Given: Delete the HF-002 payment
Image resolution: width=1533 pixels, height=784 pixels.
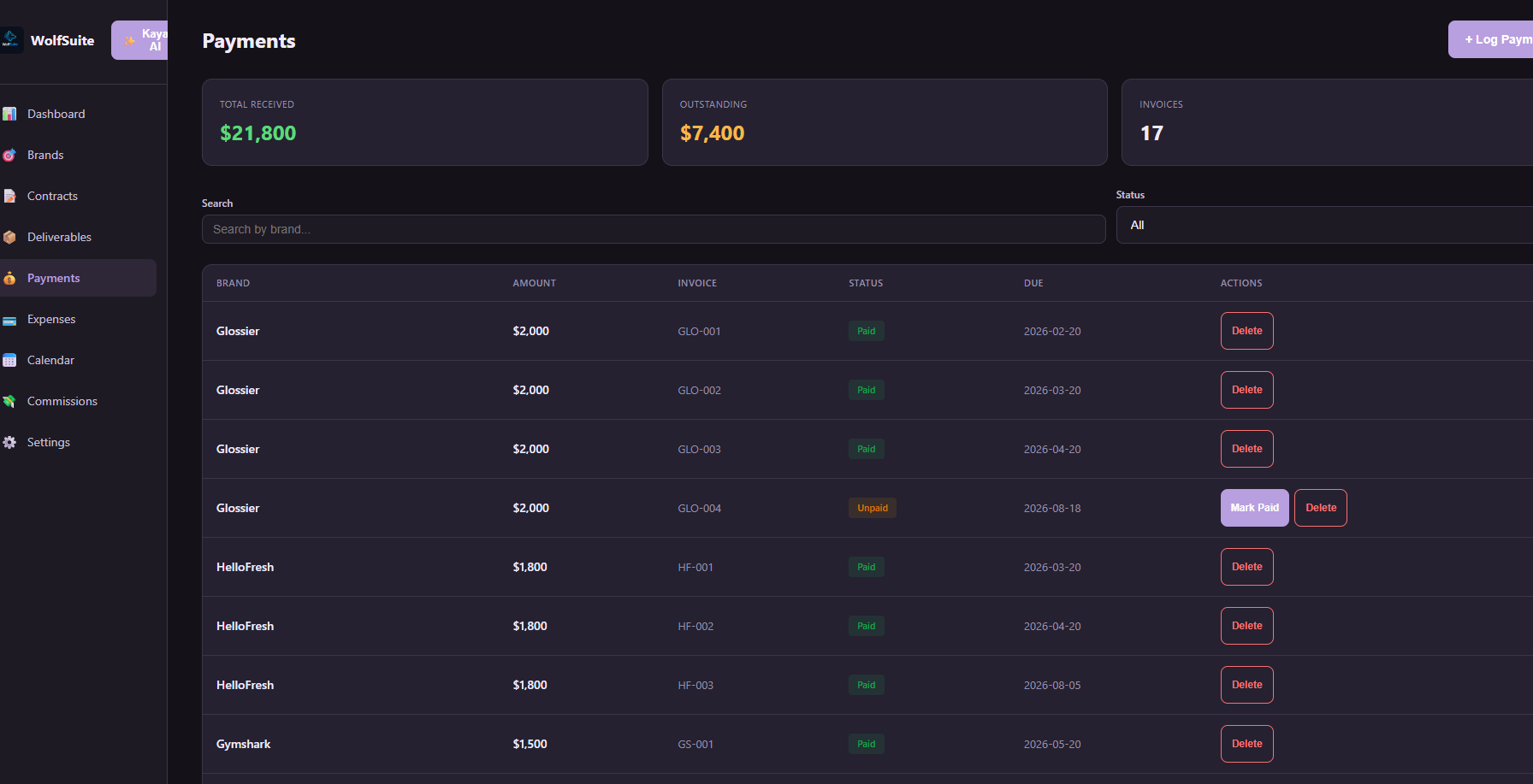Looking at the screenshot, I should click(x=1246, y=626).
